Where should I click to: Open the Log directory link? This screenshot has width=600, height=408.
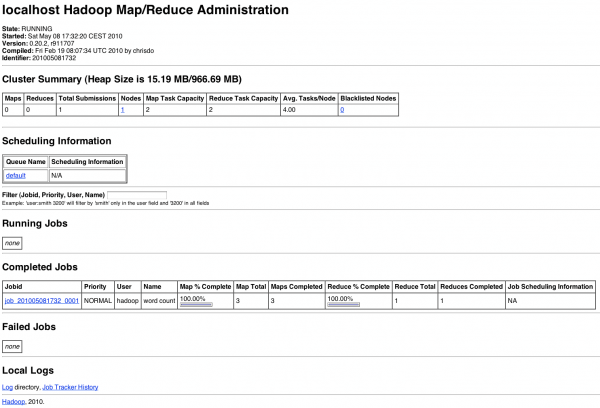(7, 387)
